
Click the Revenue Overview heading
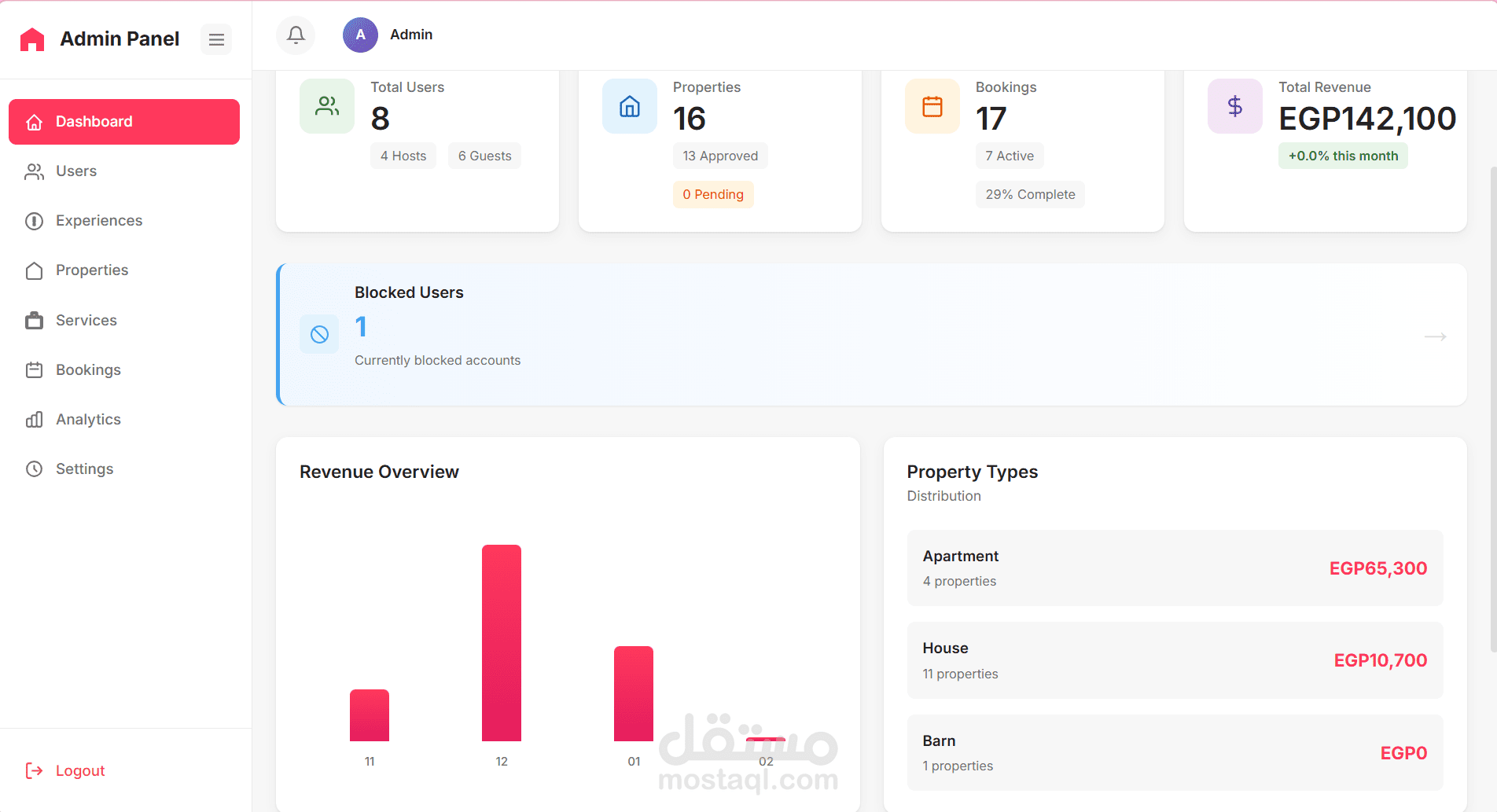coord(379,472)
